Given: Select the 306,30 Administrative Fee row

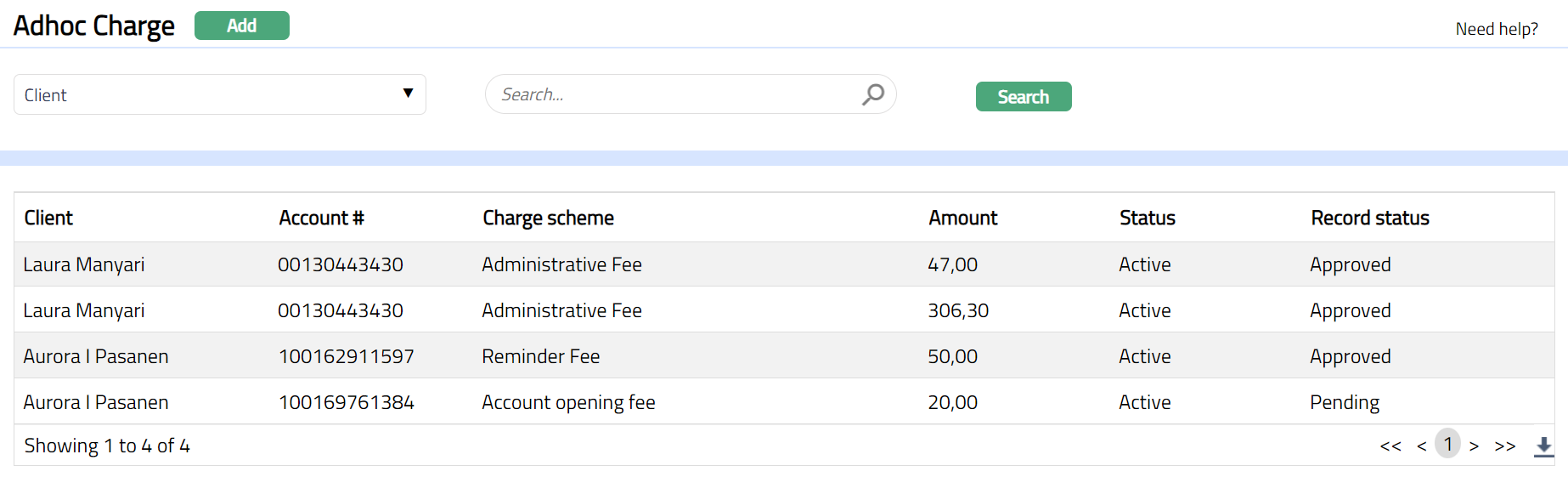Looking at the screenshot, I should click(561, 310).
